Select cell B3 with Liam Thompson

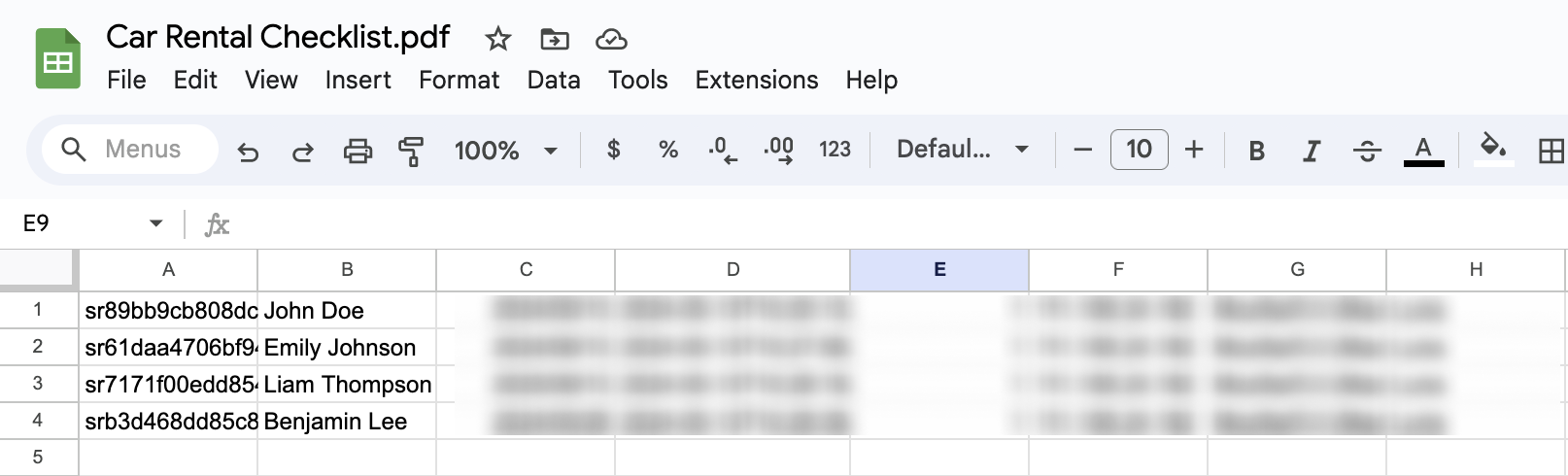347,385
